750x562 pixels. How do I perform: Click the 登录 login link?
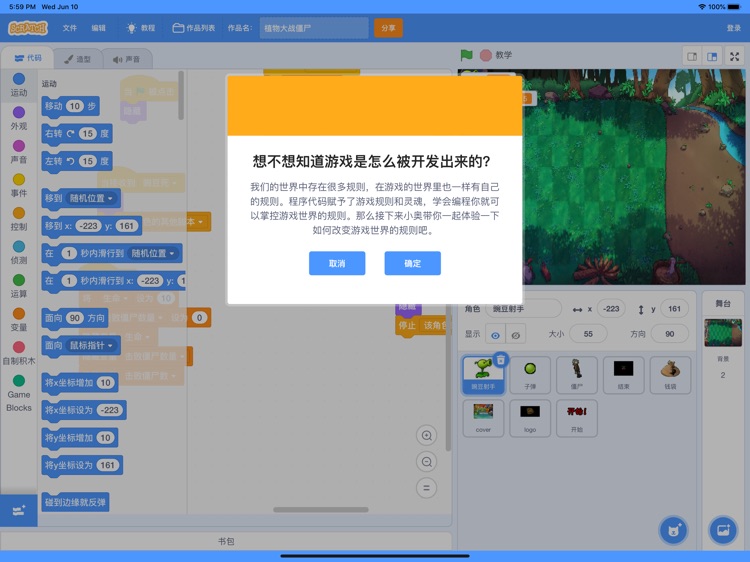pos(733,28)
